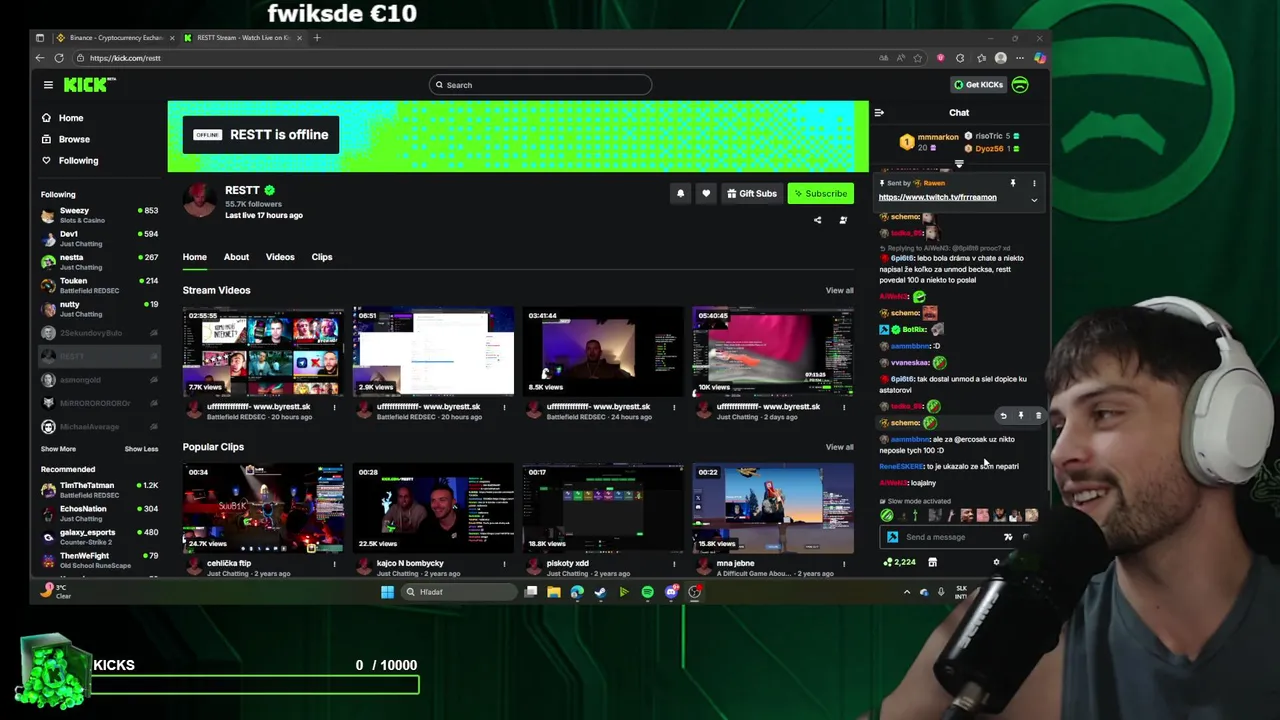The image size is (1280, 720).
Task: Expand followed list with Show More
Action: click(58, 449)
